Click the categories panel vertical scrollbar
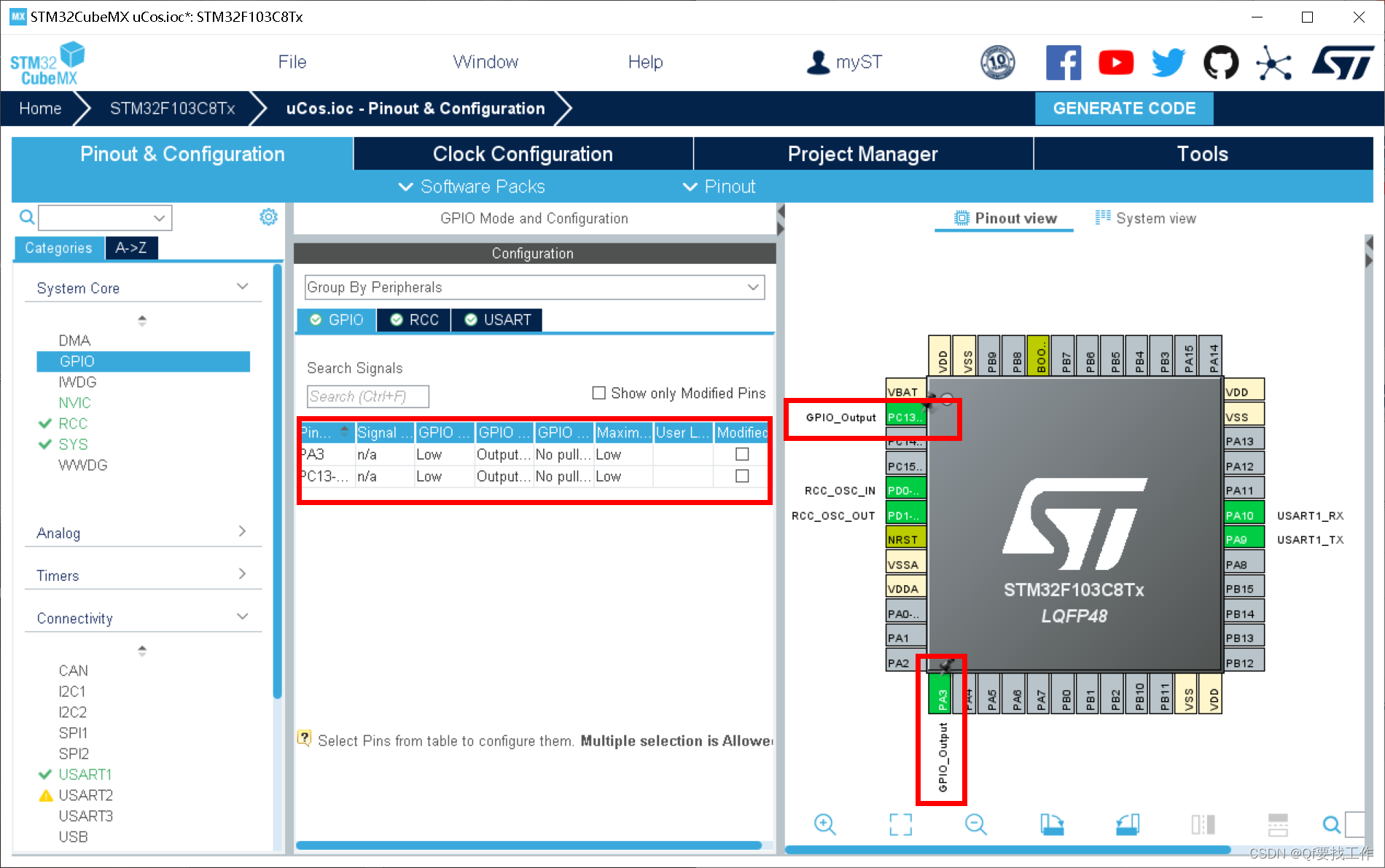This screenshot has width=1385, height=868. coord(277,481)
